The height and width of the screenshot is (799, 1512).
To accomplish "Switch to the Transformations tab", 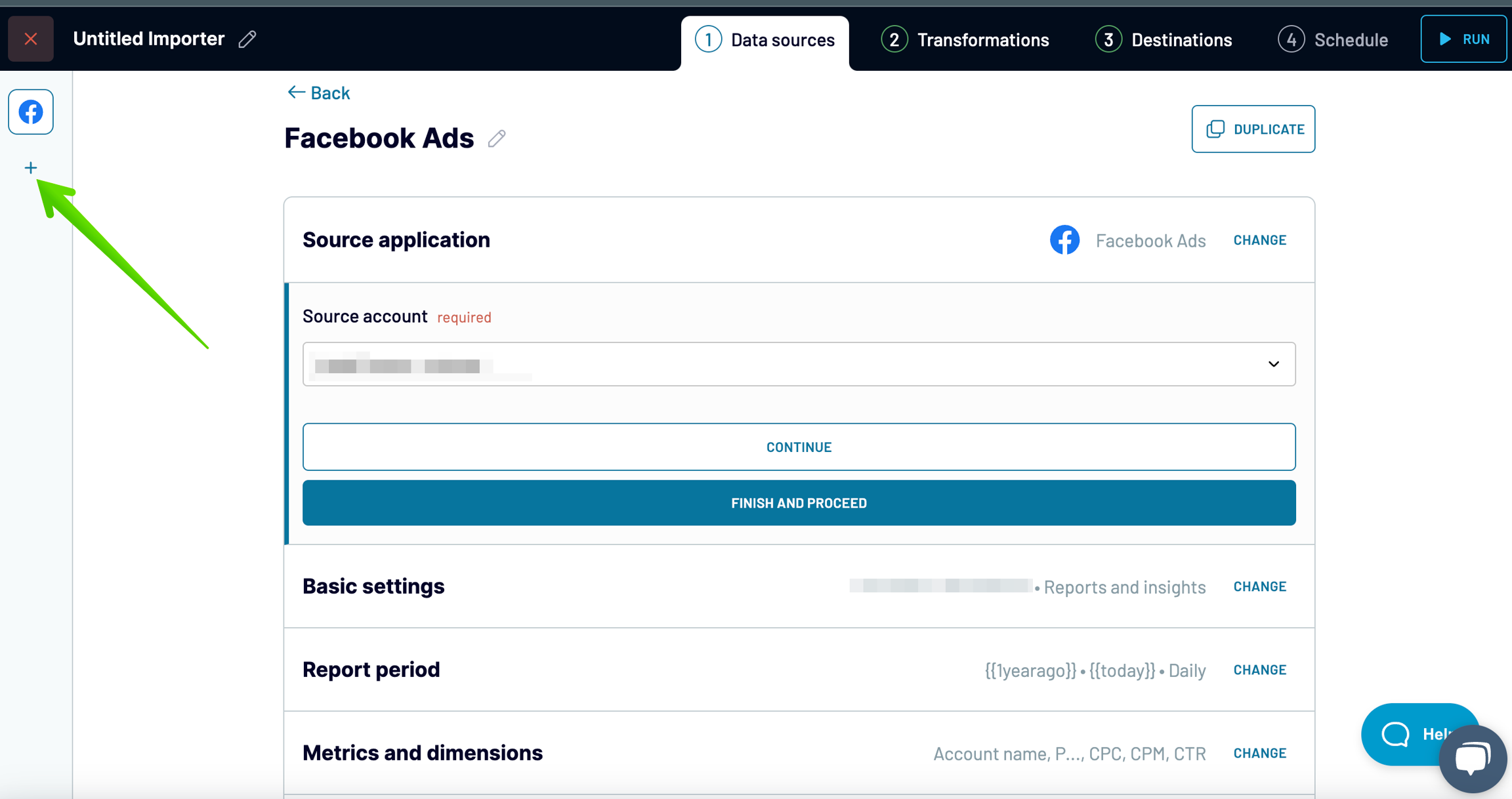I will coord(965,40).
